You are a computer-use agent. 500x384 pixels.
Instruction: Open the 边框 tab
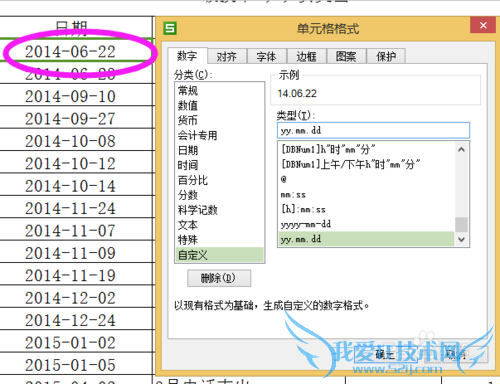tap(306, 56)
